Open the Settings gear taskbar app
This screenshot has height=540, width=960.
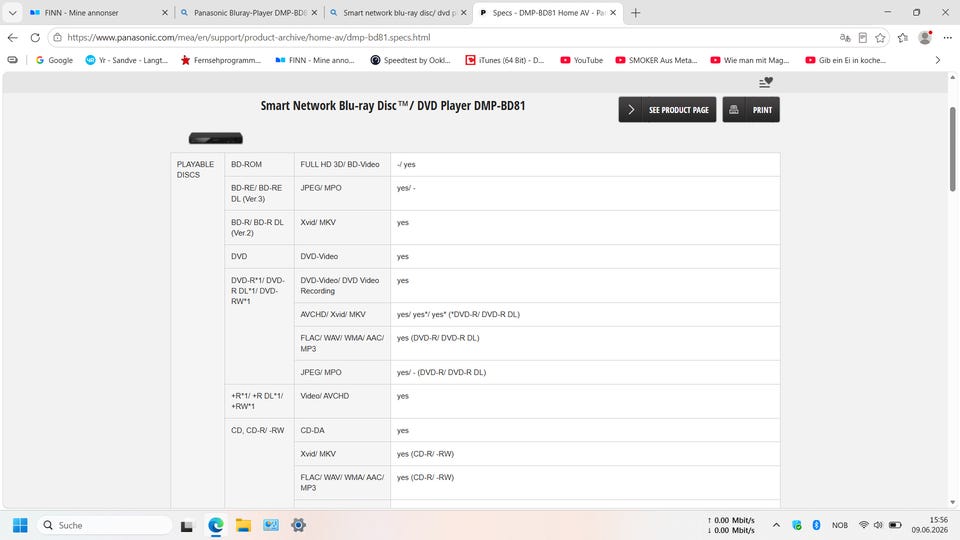(298, 525)
